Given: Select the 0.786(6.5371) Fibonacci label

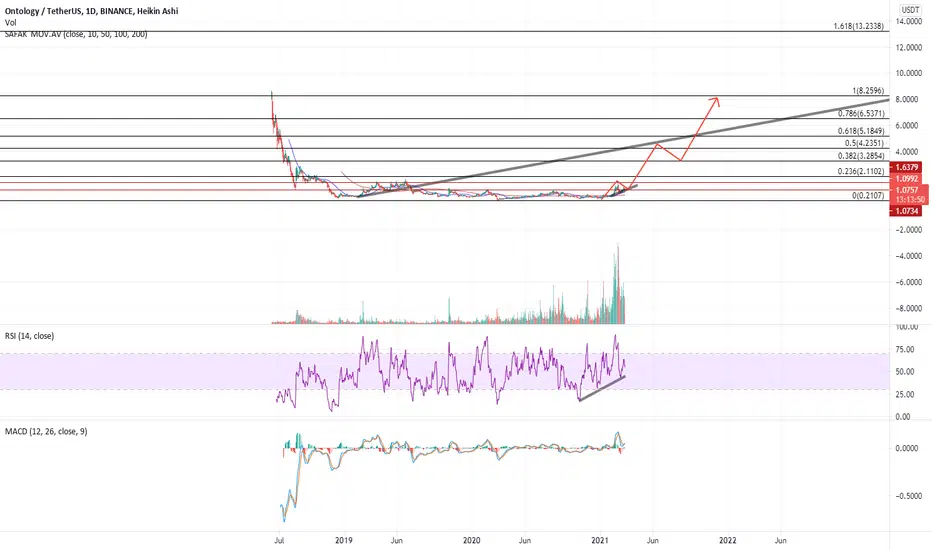Looking at the screenshot, I should pyautogui.click(x=861, y=114).
